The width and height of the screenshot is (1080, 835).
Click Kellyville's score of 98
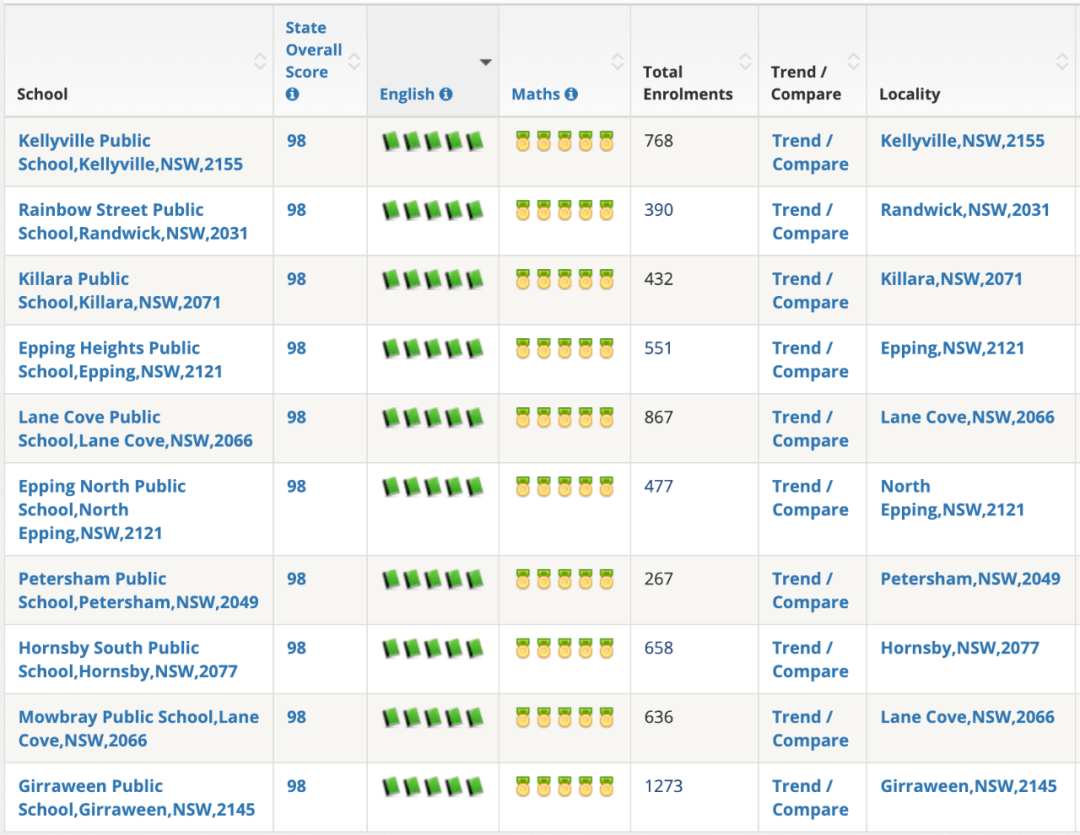click(x=296, y=141)
